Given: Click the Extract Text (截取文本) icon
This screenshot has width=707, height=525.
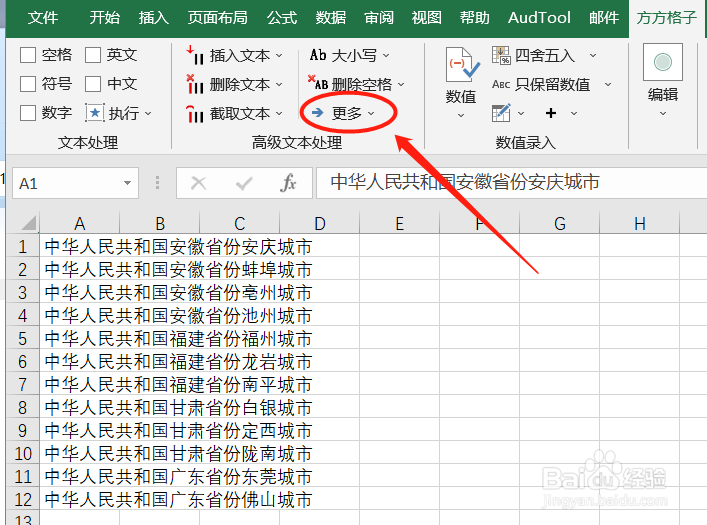Looking at the screenshot, I should tap(195, 113).
